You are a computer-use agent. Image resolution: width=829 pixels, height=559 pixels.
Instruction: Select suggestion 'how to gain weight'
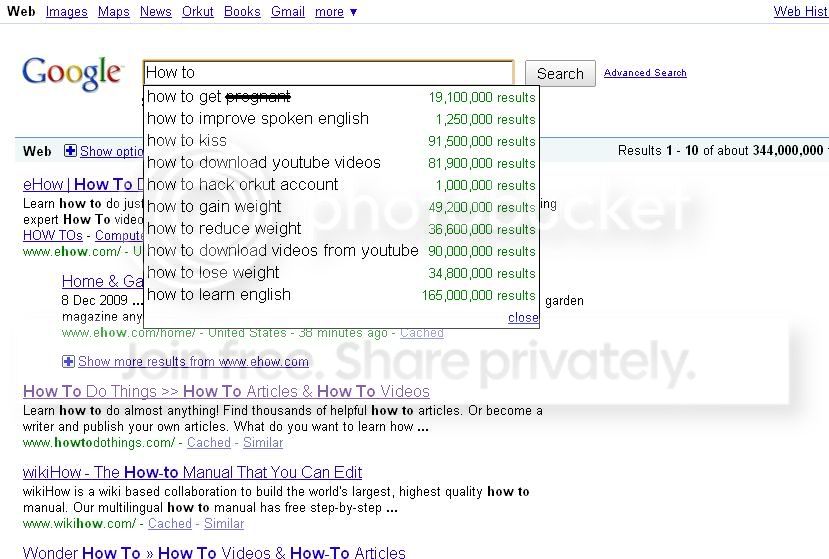click(342, 207)
